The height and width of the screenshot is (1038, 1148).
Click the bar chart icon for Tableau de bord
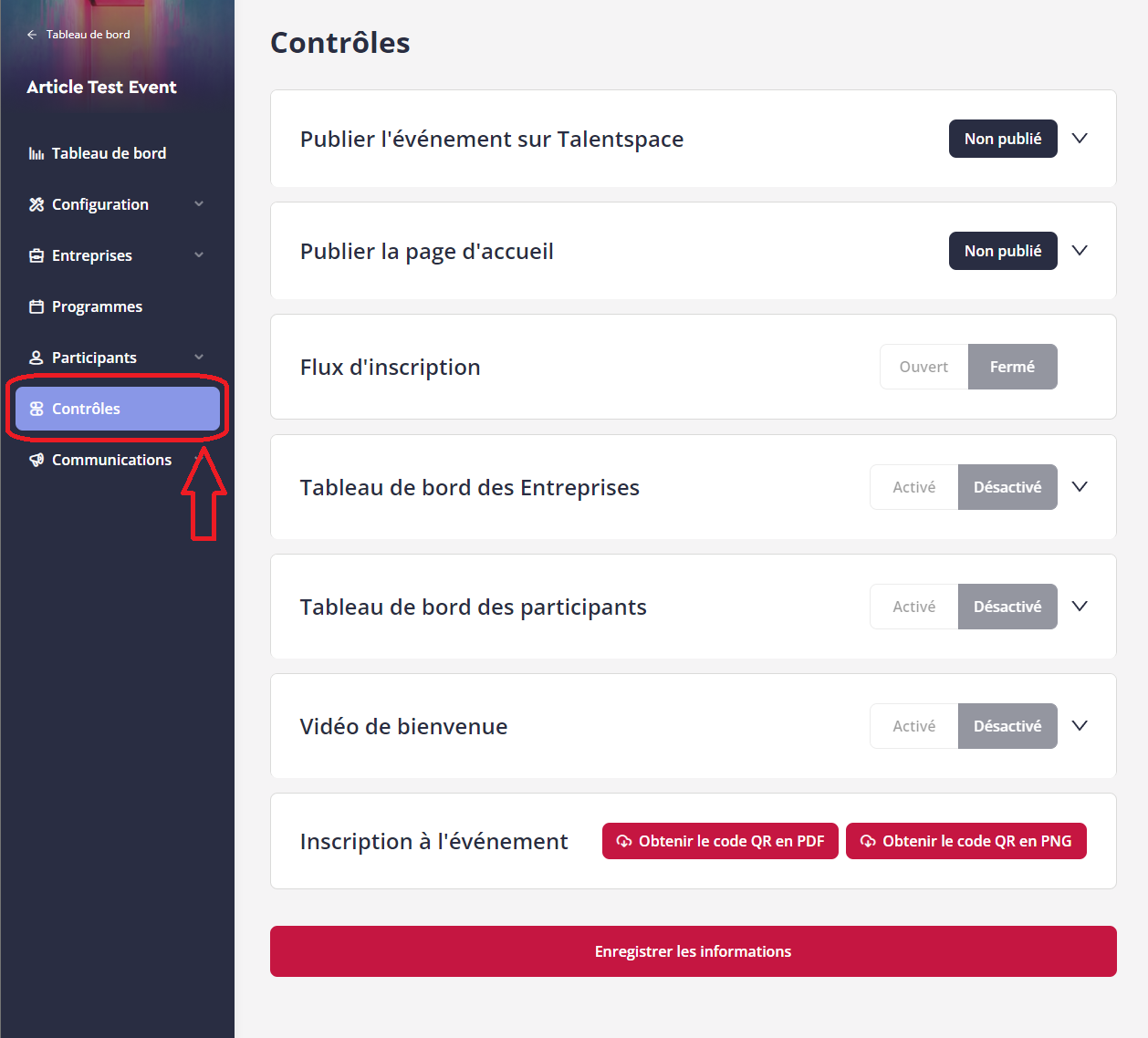(x=37, y=153)
